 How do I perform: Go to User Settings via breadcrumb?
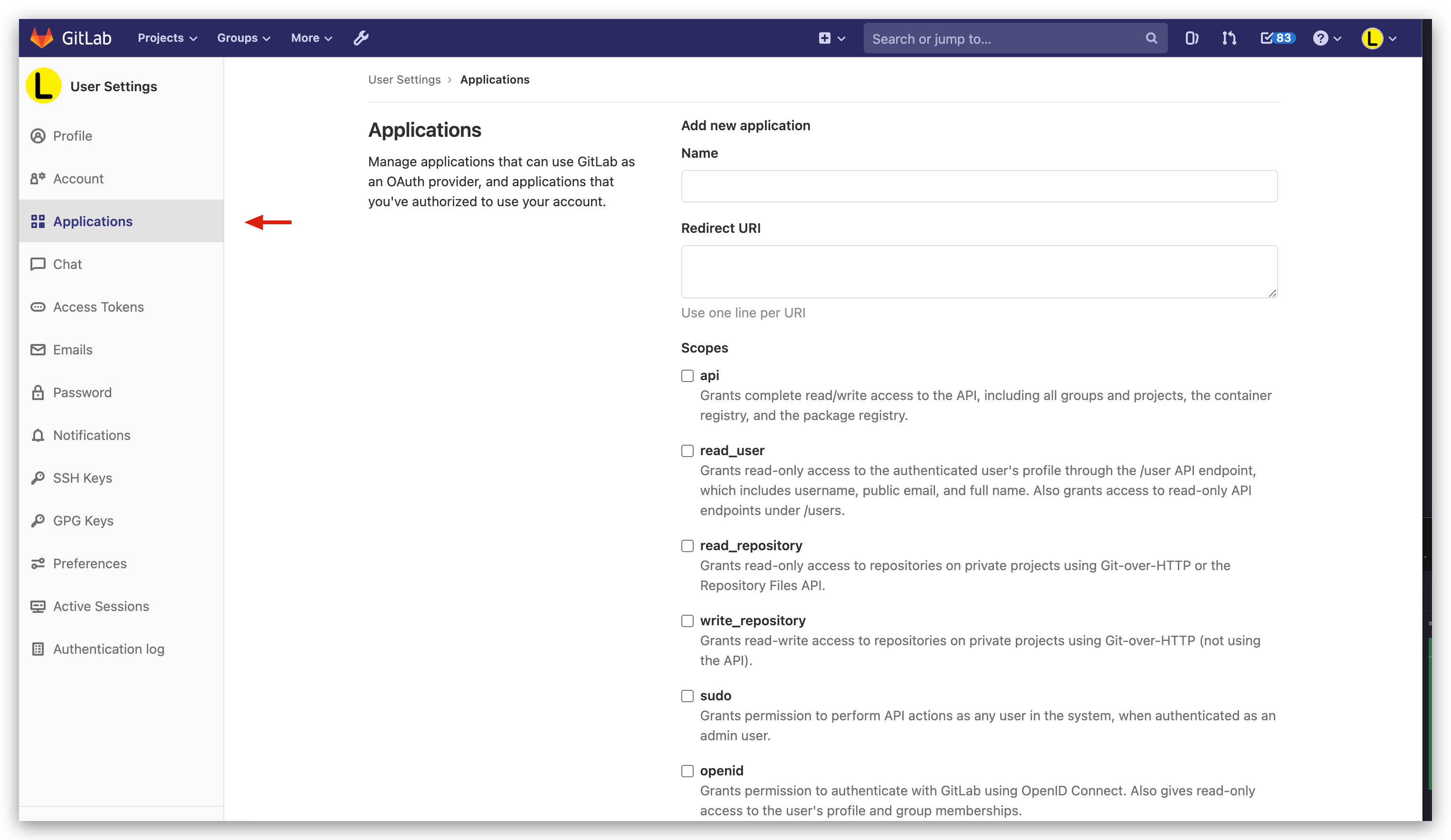(x=404, y=79)
